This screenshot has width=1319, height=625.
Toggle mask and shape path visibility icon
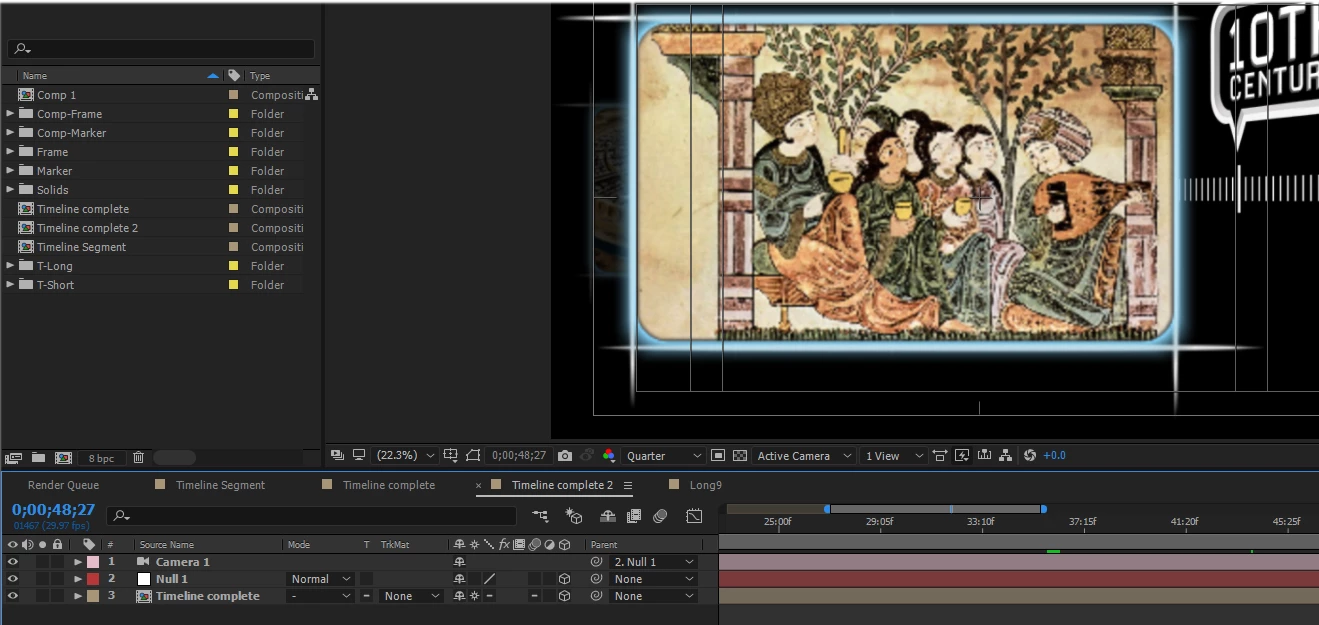(473, 455)
